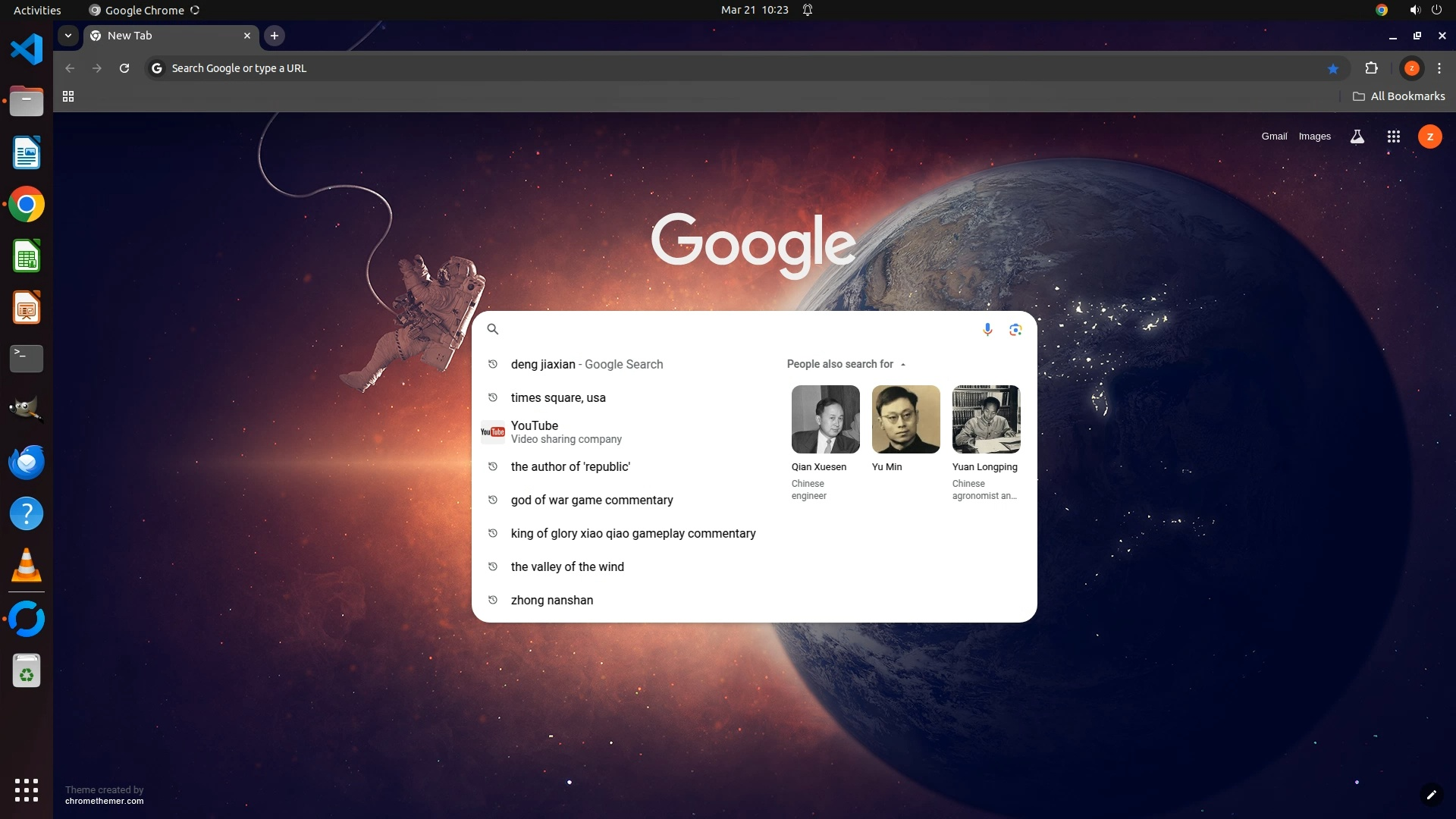
Task: Open the Images link
Action: [x=1314, y=136]
